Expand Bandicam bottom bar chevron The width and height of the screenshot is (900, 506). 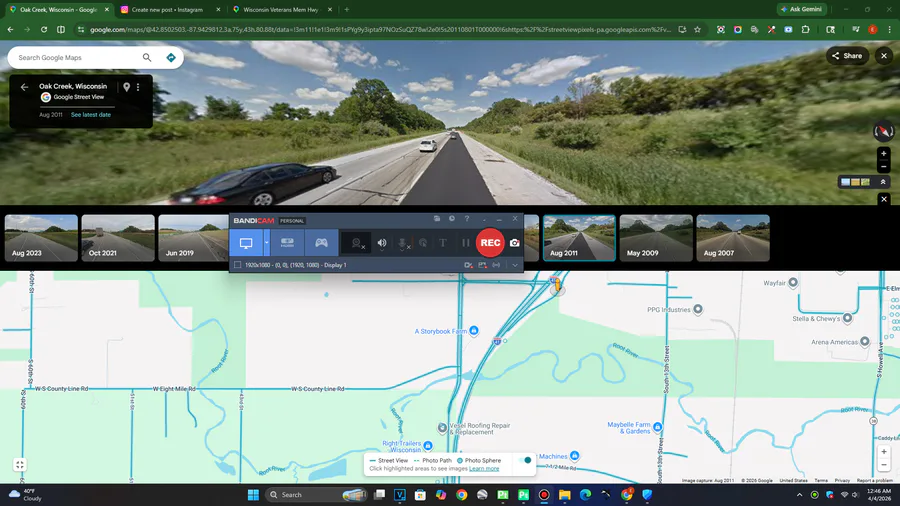click(x=515, y=265)
